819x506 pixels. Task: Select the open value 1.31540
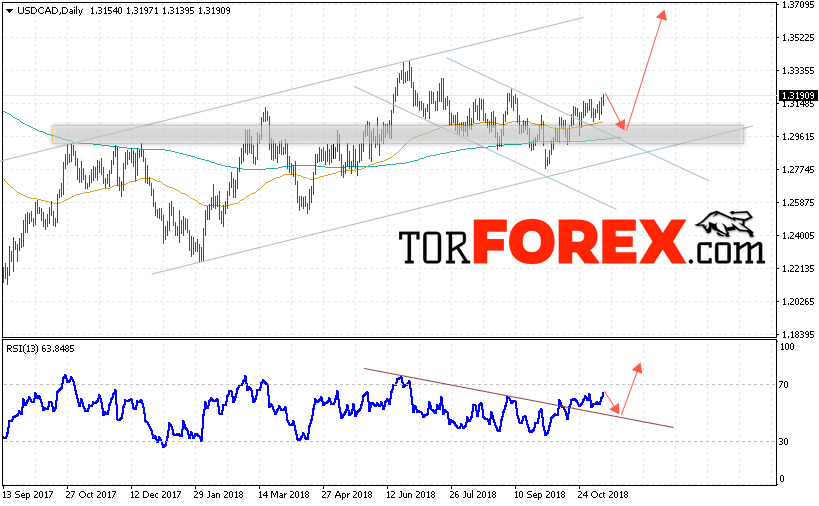pyautogui.click(x=106, y=10)
